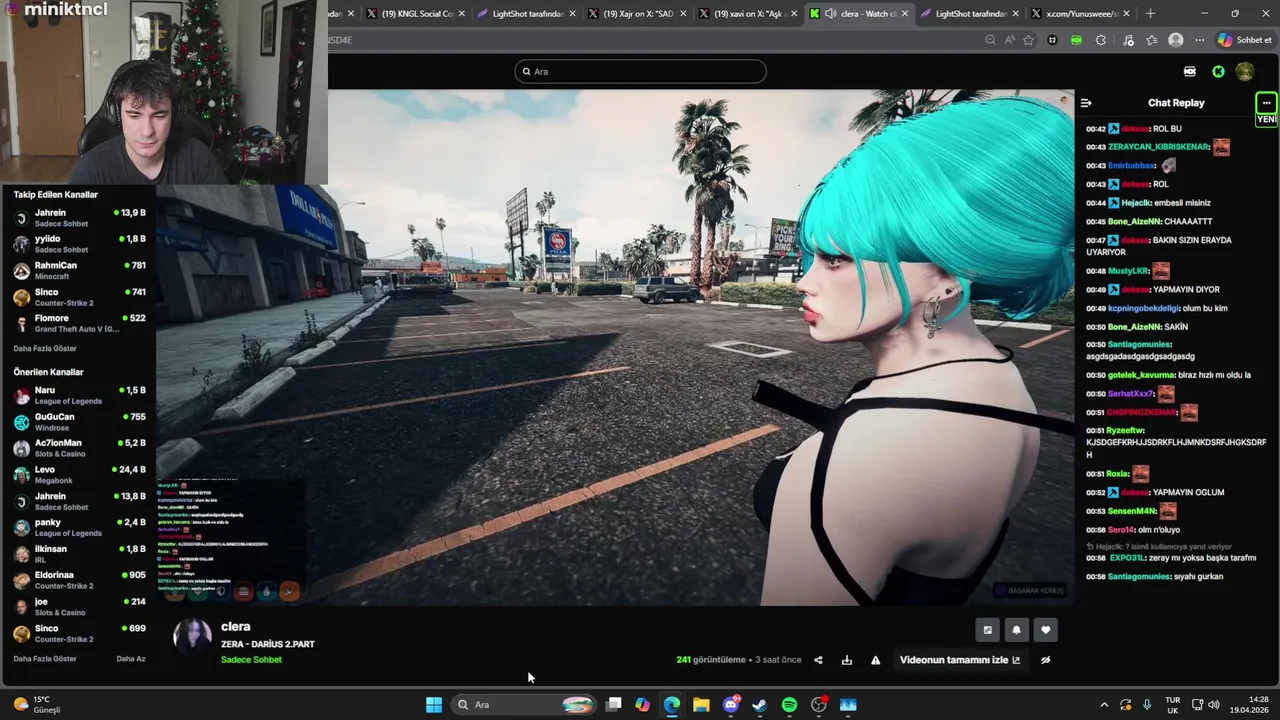The image size is (1280, 720).
Task: Toggle the notification bell for clera
Action: click(x=1017, y=630)
